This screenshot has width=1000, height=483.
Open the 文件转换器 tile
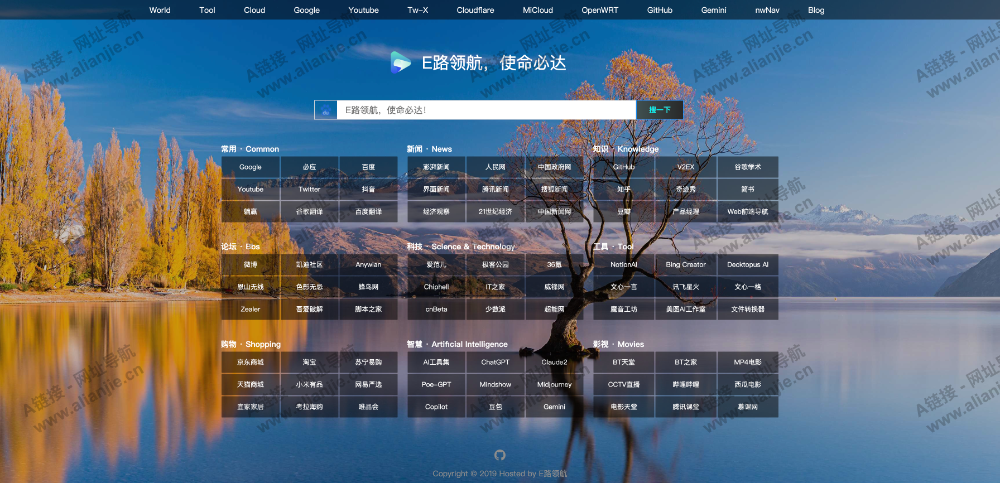(x=747, y=309)
